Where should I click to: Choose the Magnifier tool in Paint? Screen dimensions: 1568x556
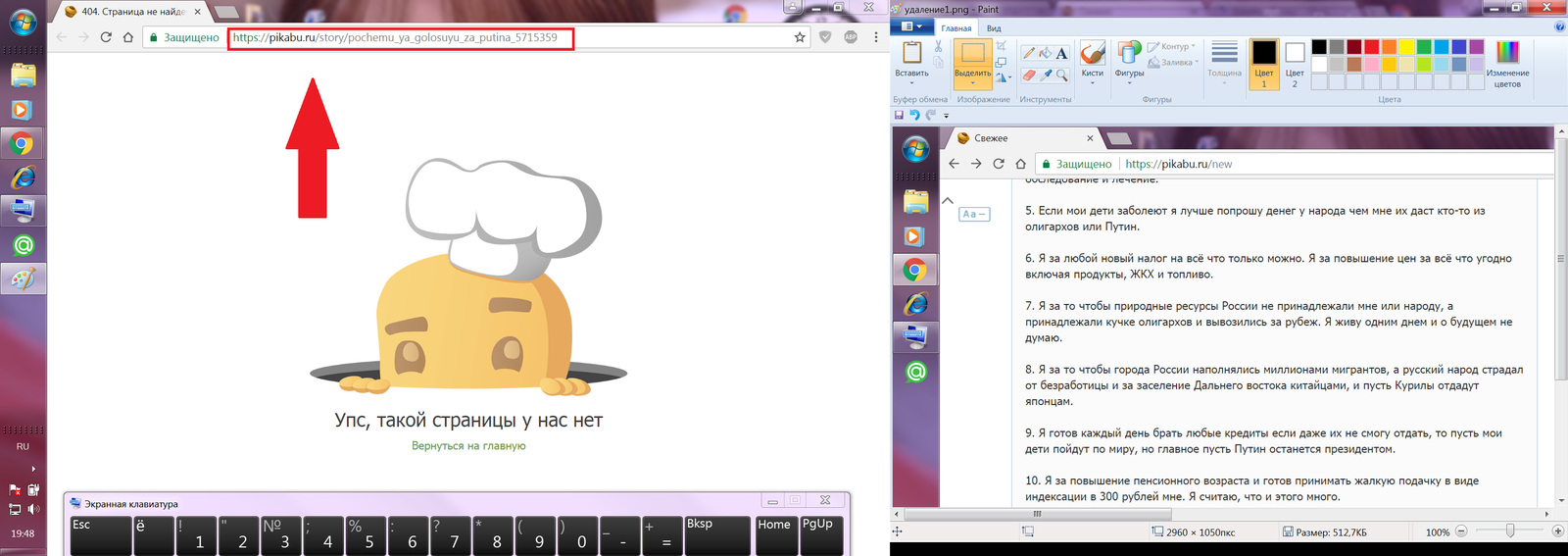(x=1061, y=75)
